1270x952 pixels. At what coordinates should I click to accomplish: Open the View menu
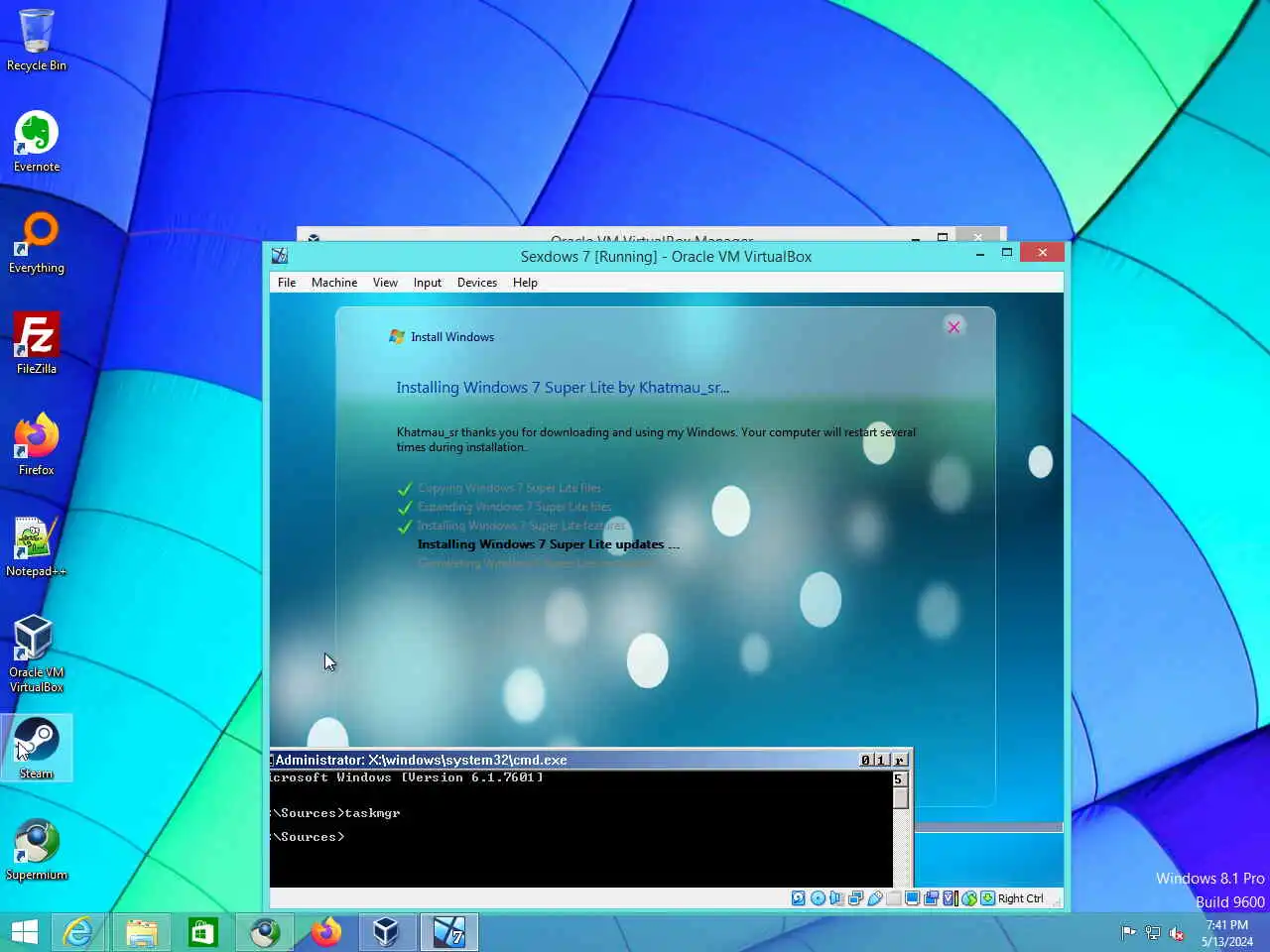point(385,283)
